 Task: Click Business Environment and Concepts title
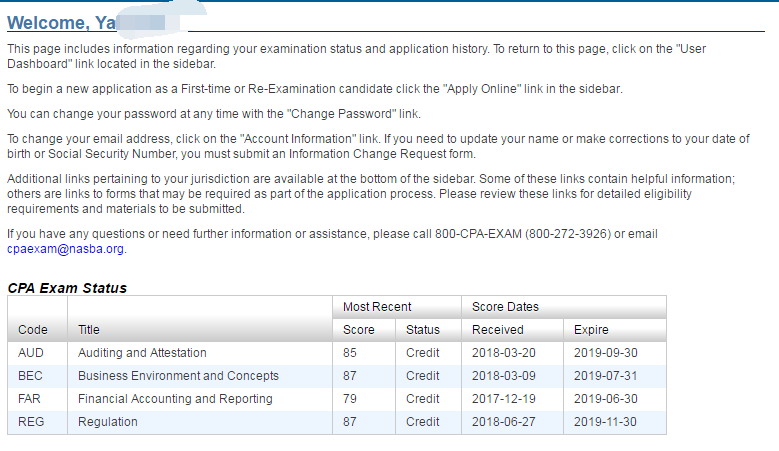tap(178, 376)
